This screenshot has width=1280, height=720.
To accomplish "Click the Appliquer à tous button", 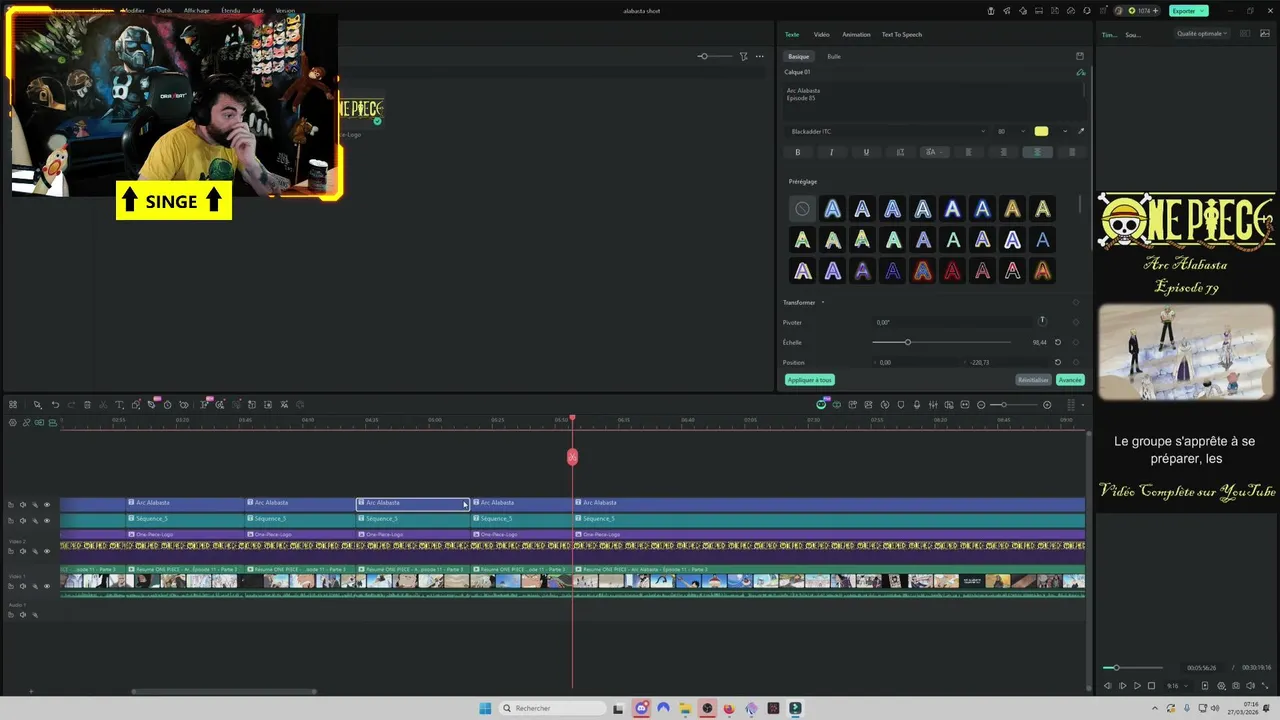I will tap(809, 380).
